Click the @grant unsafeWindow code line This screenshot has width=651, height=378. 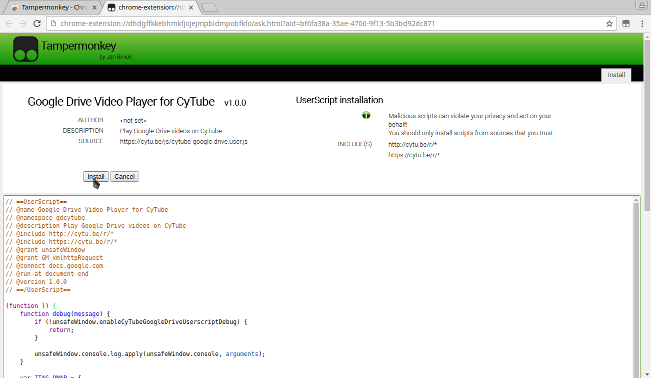(x=46, y=250)
